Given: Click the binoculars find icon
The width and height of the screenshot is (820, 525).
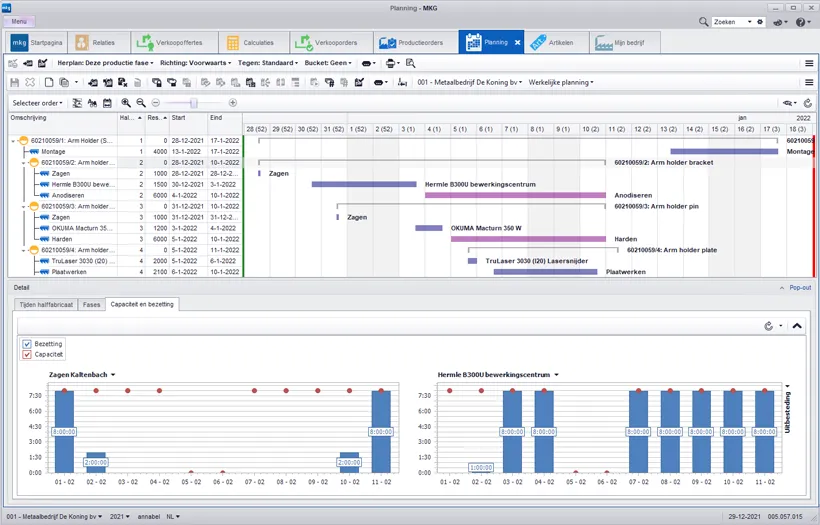Looking at the screenshot, I should point(92,103).
